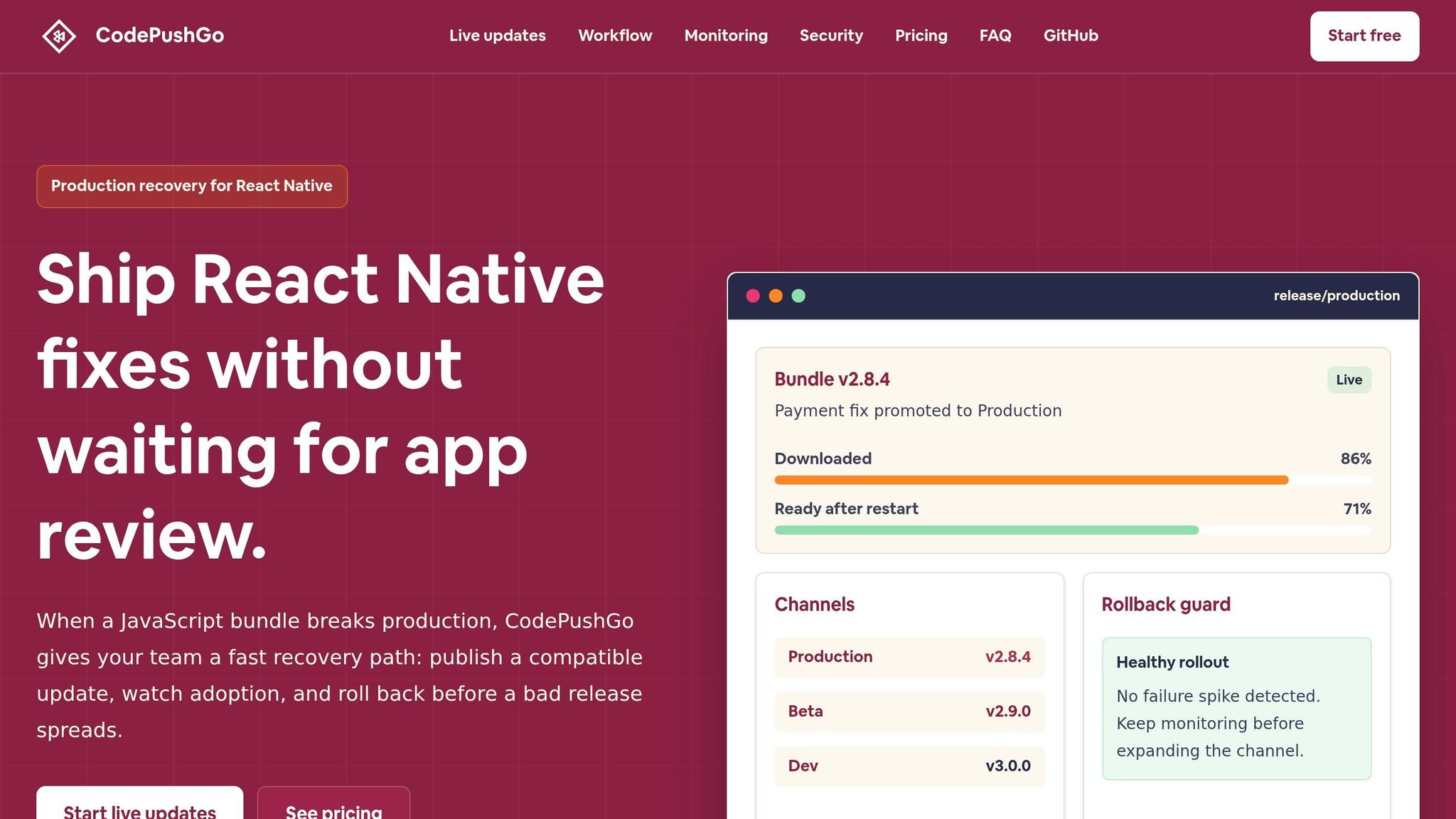Open the Security nav item

pos(831,36)
